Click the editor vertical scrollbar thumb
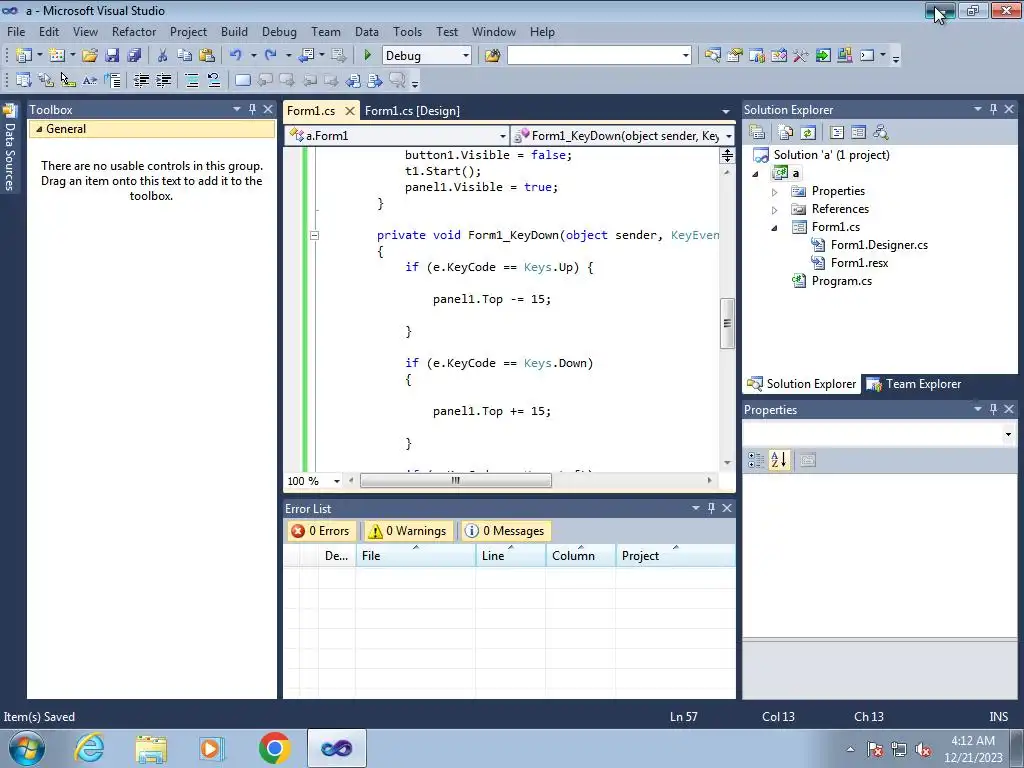 coord(727,323)
